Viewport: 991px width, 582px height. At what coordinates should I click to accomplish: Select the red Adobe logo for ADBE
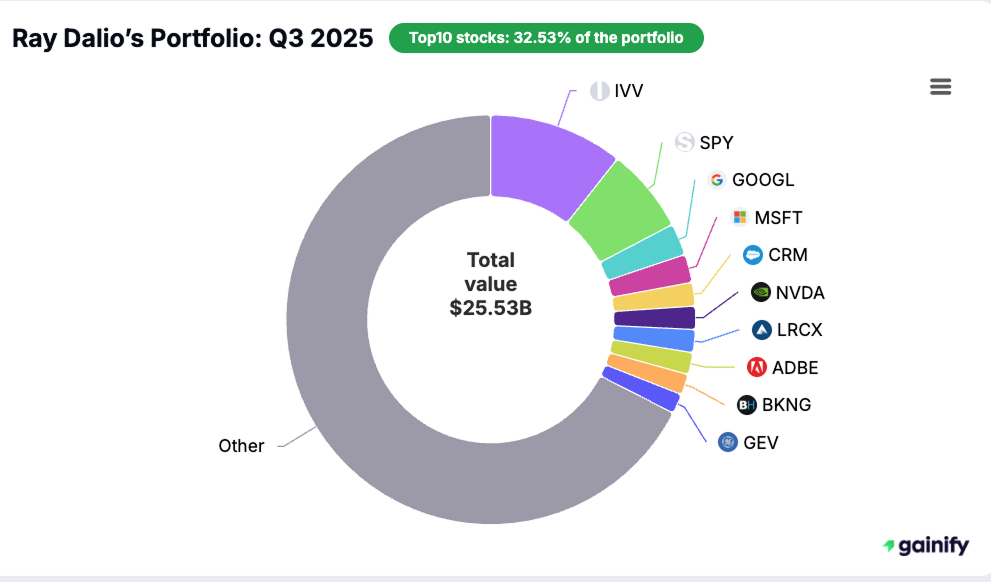point(758,367)
